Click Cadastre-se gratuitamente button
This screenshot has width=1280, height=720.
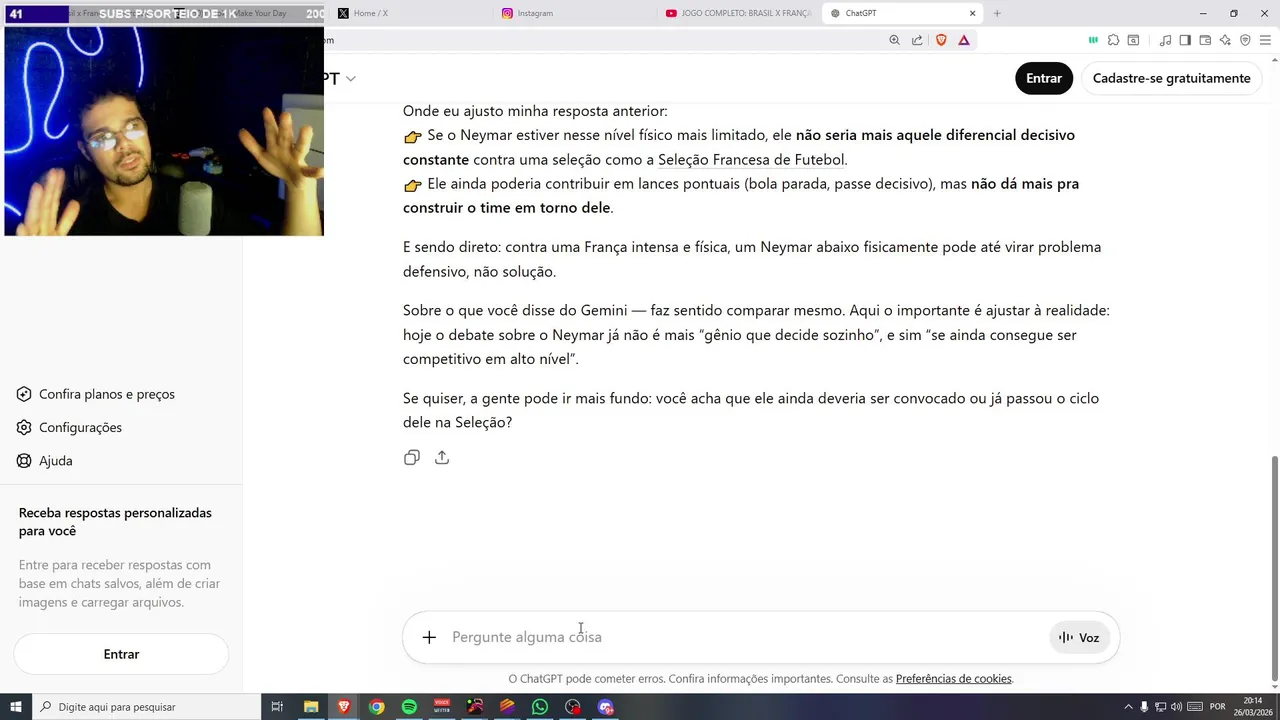(x=1171, y=78)
